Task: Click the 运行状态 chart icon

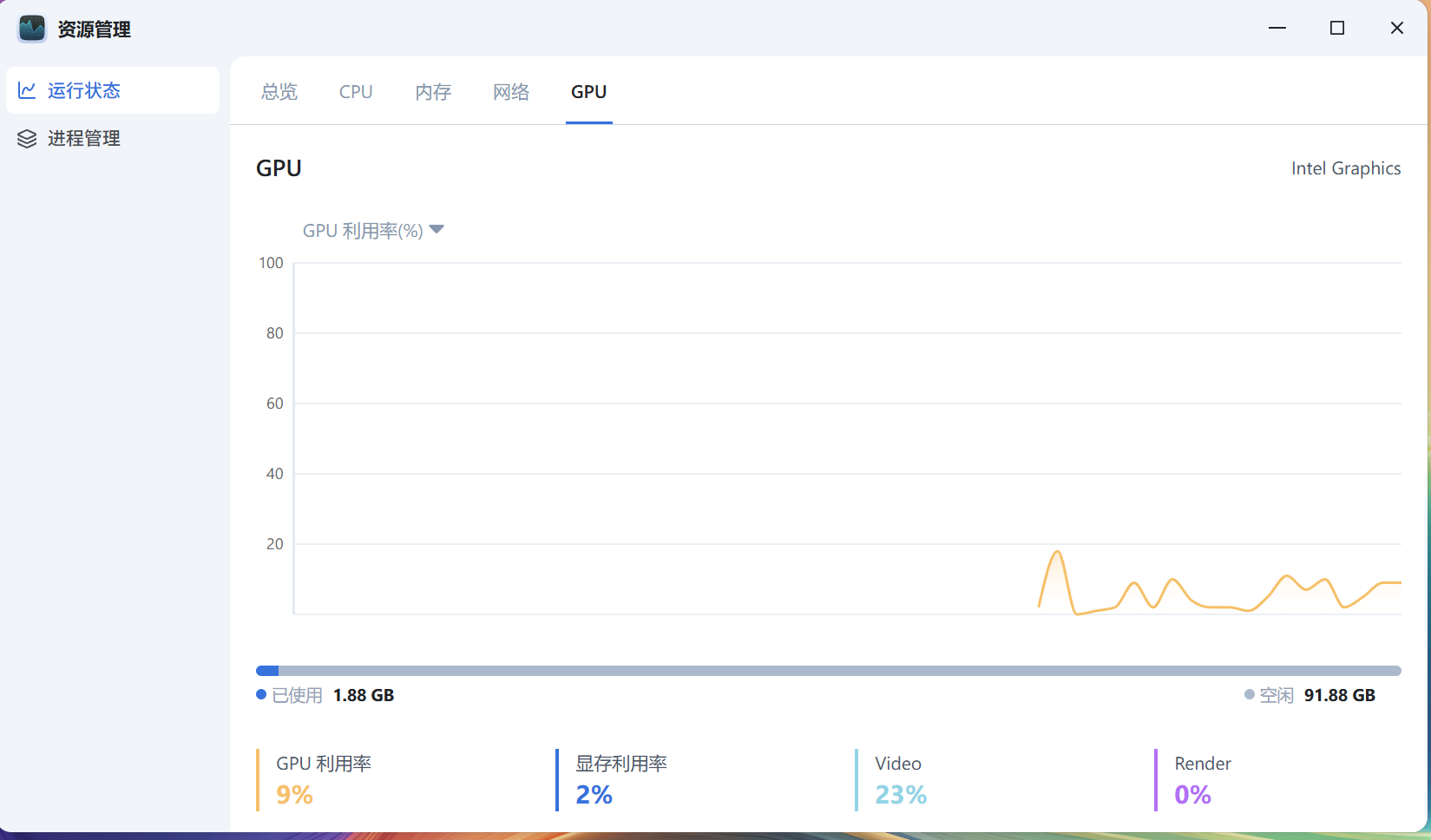Action: (x=27, y=90)
